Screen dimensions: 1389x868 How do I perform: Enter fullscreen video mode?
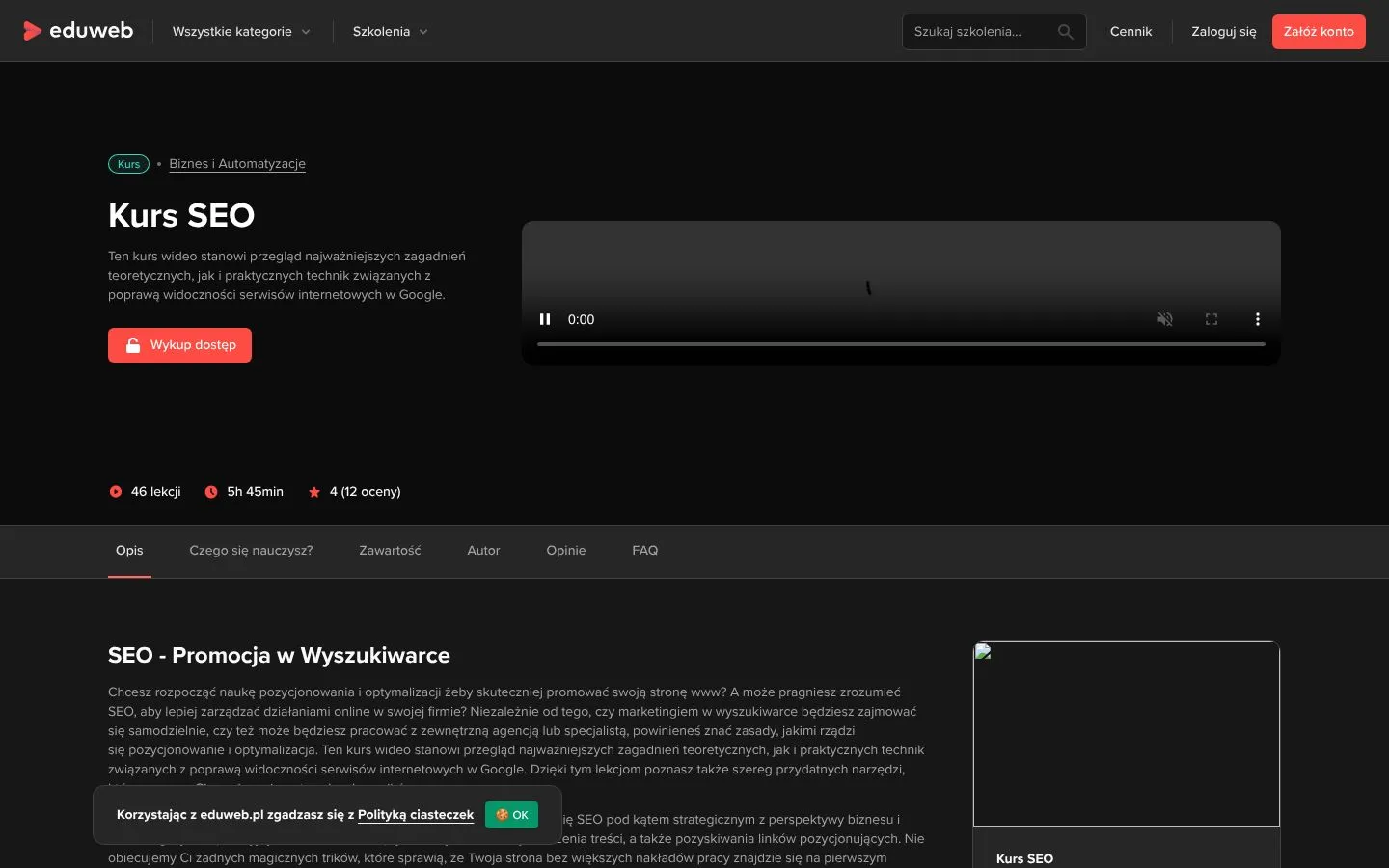pos(1212,319)
